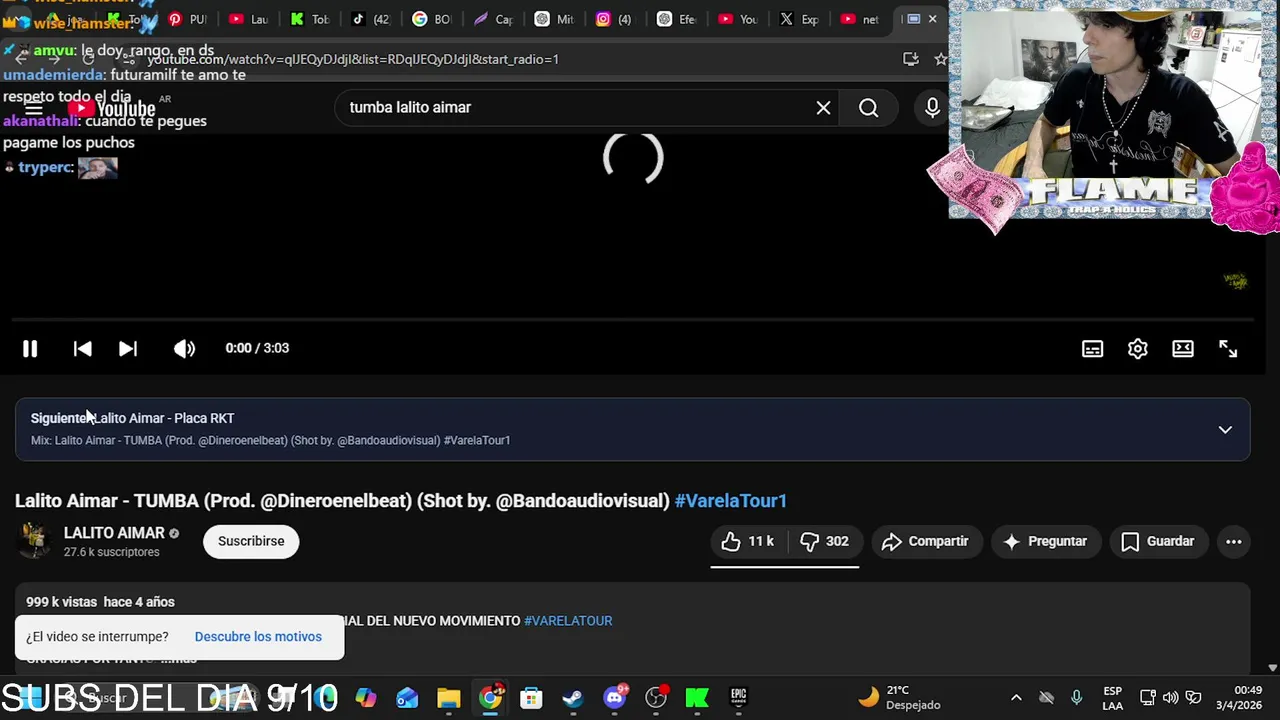Expand description with '...más'
Viewport: 1280px width, 720px height.
[179, 658]
